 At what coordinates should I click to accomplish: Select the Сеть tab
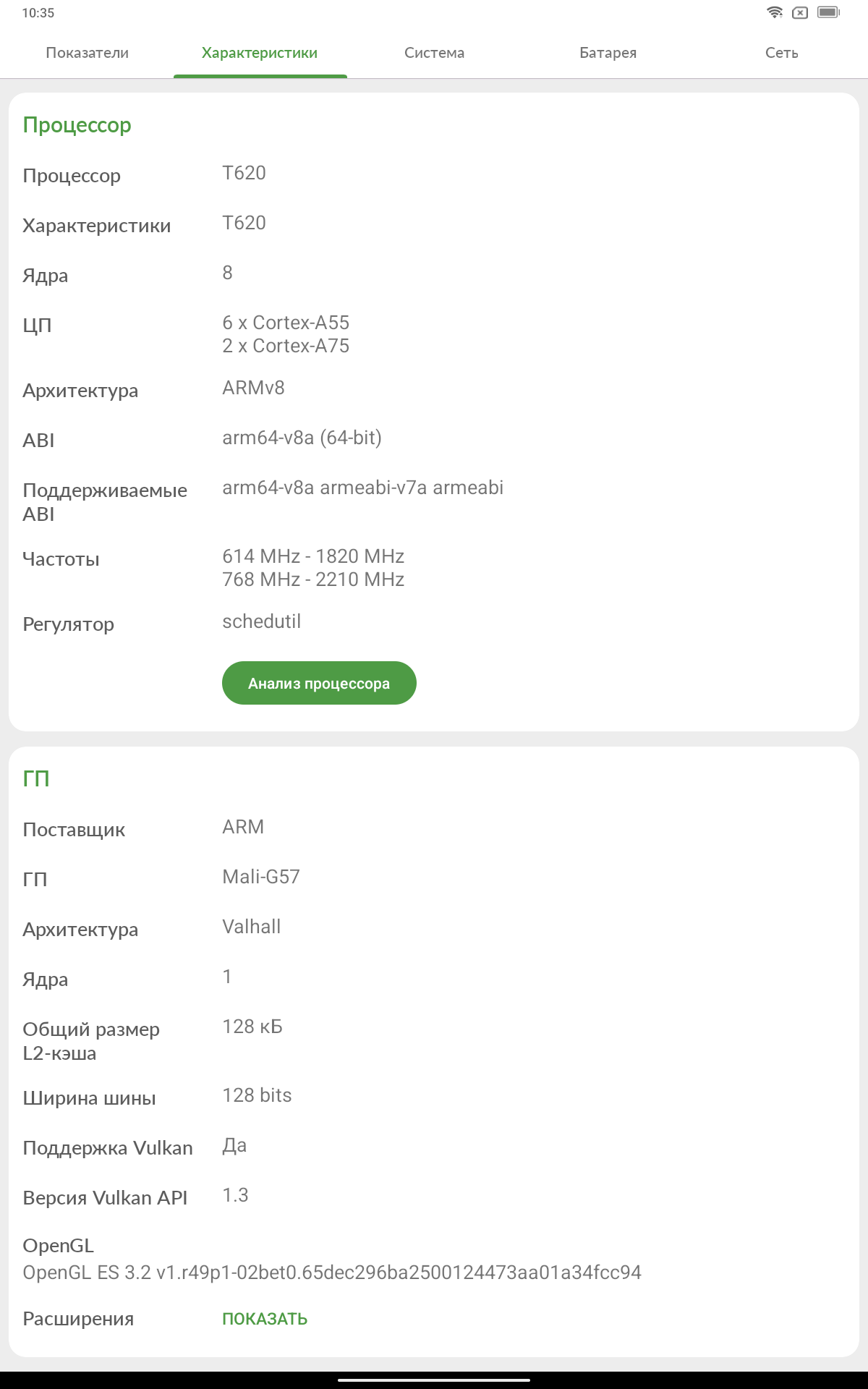coord(781,53)
